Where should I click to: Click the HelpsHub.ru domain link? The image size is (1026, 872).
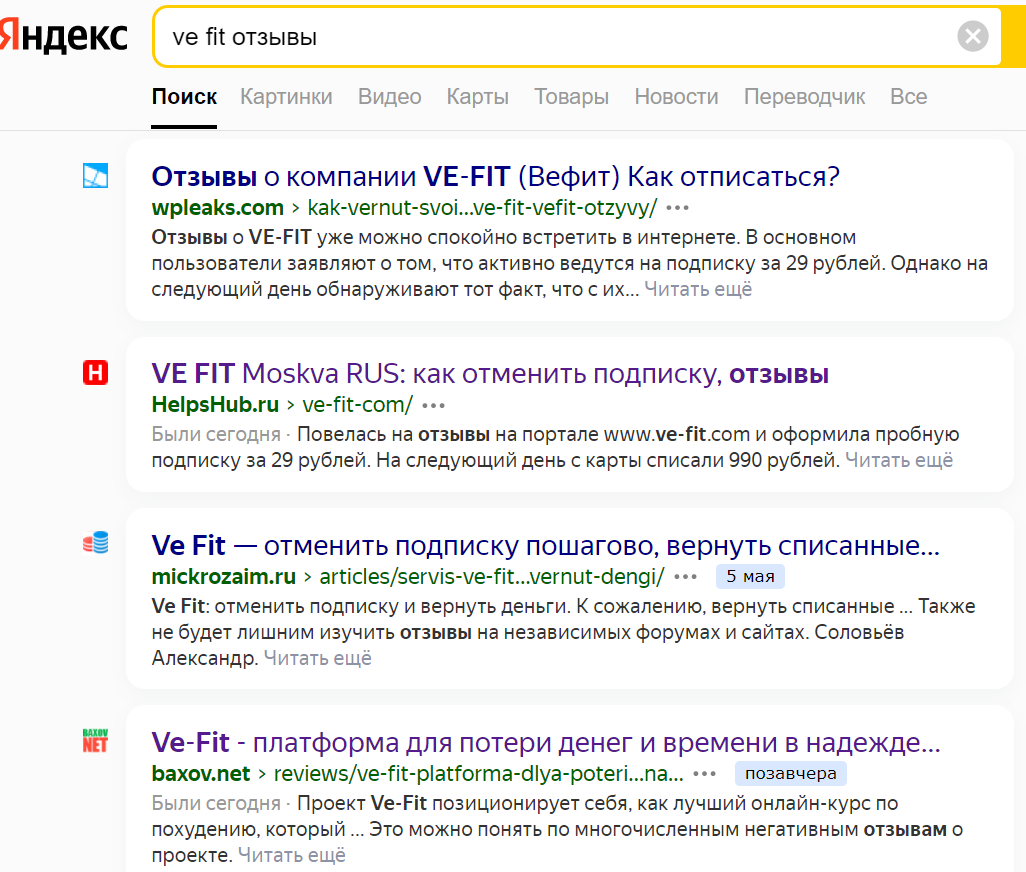[x=215, y=405]
